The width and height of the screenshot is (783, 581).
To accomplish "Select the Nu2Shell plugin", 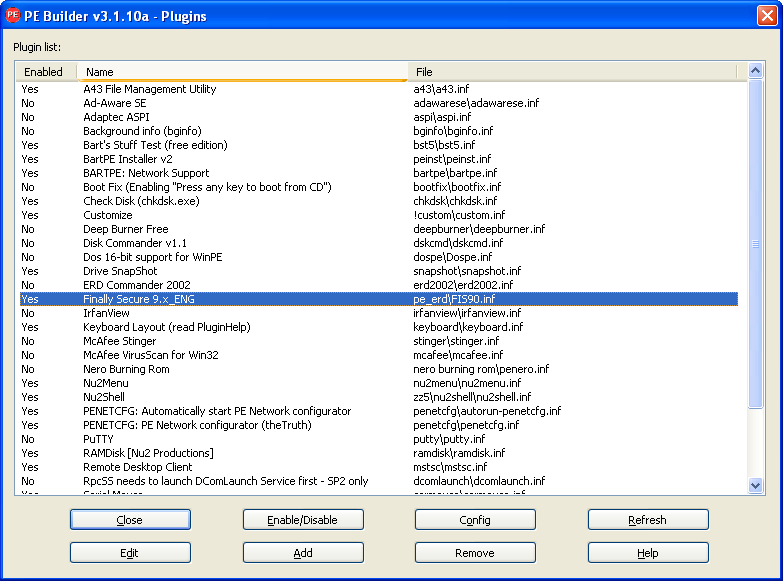I will pyautogui.click(x=379, y=397).
